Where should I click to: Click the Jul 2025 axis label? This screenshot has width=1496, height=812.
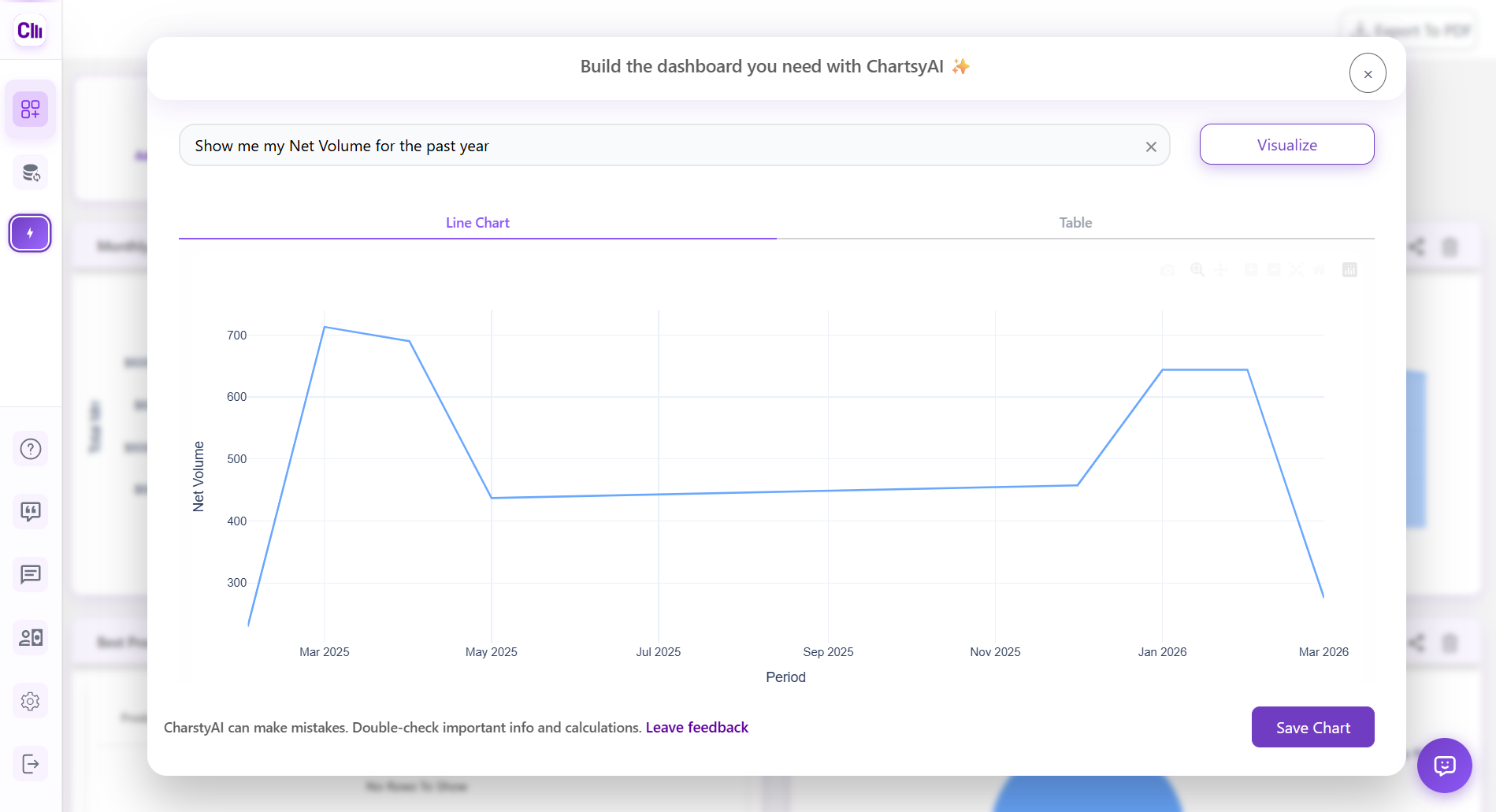(x=658, y=652)
